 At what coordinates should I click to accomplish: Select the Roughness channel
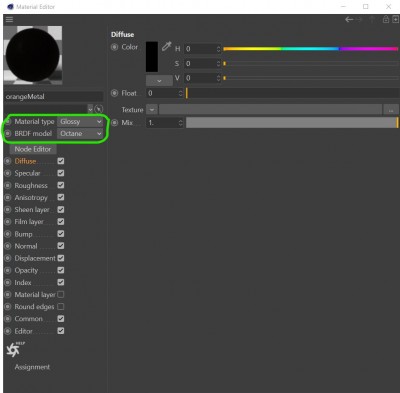point(31,185)
